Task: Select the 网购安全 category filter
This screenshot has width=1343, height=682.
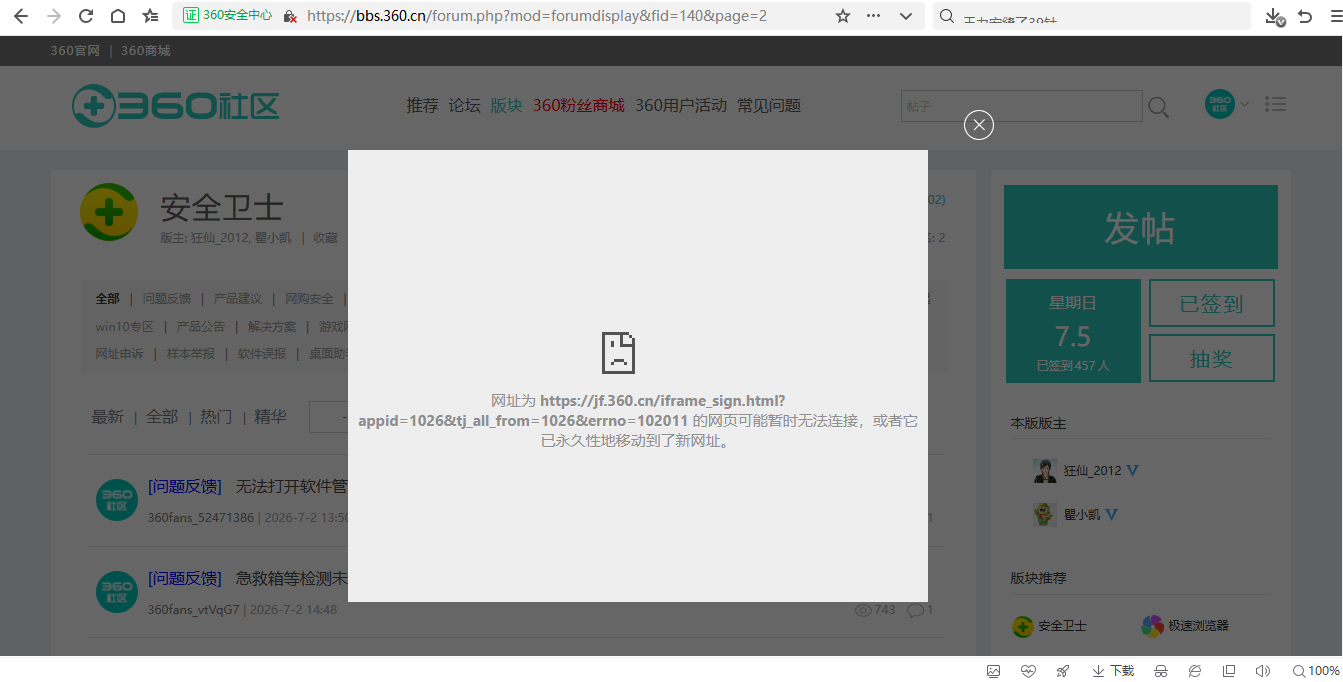Action: pos(309,298)
